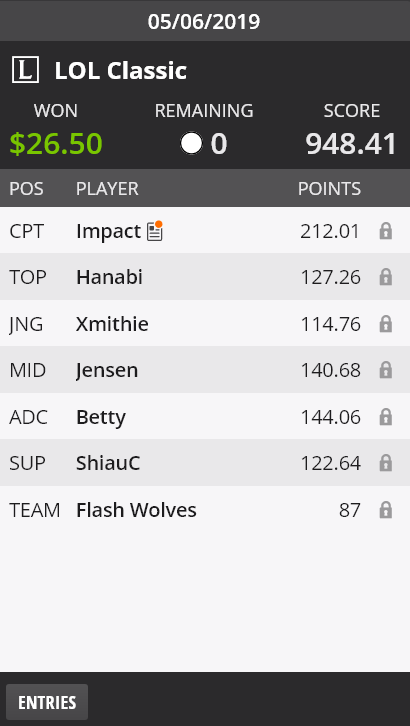Click the white remaining-players circle indicator
Screen dimensions: 410x726
click(191, 143)
